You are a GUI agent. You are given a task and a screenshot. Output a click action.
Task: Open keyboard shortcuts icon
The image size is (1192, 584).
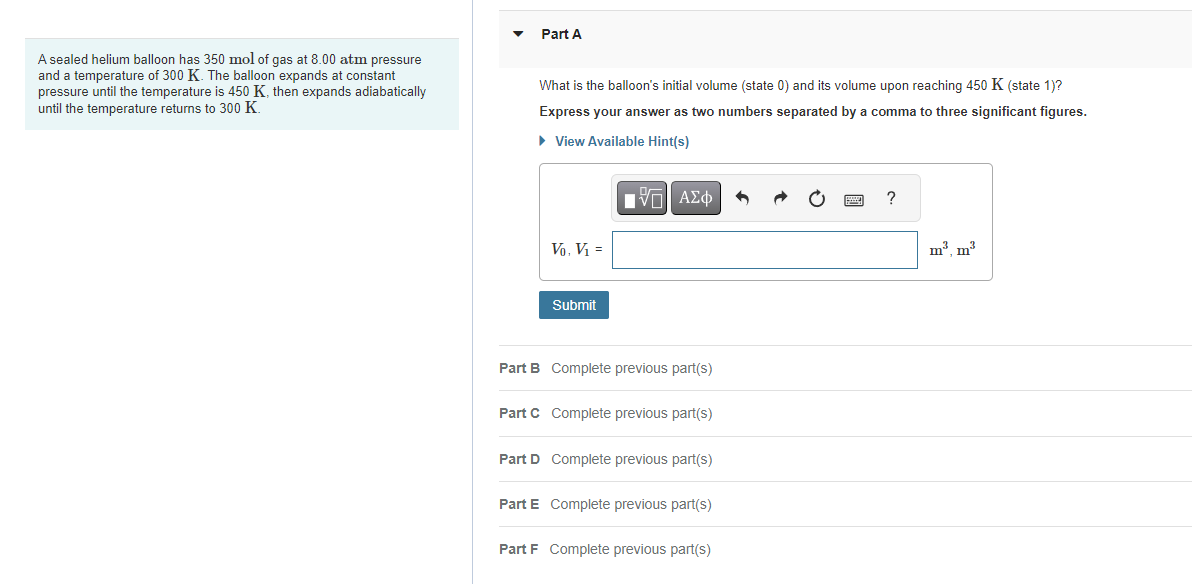point(853,199)
